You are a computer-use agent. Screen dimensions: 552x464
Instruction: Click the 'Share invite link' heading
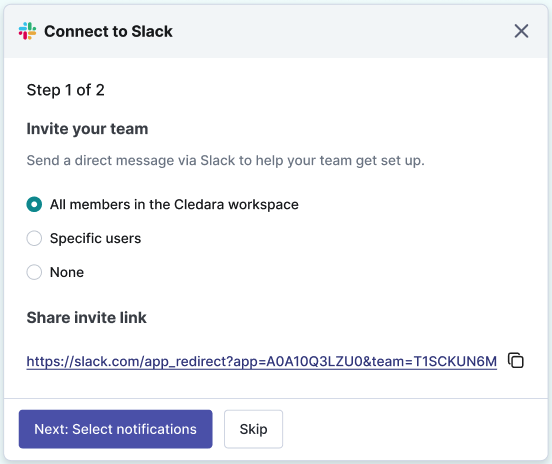click(x=87, y=318)
